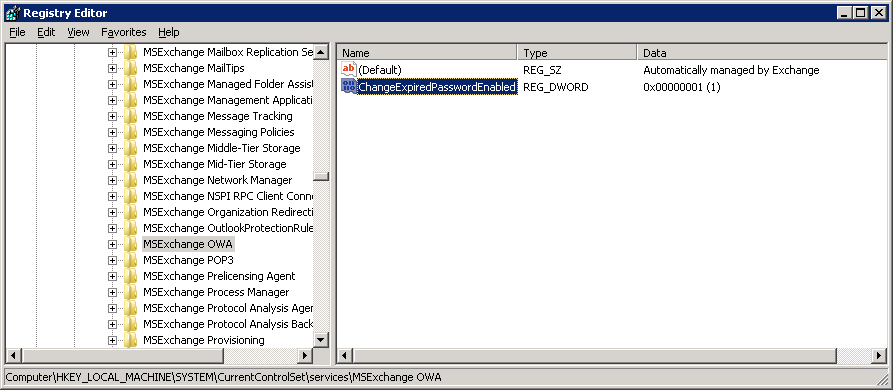Click the DWORD icon of ChangeExpiredPasswordEnabled
The height and width of the screenshot is (390, 893).
coord(349,87)
